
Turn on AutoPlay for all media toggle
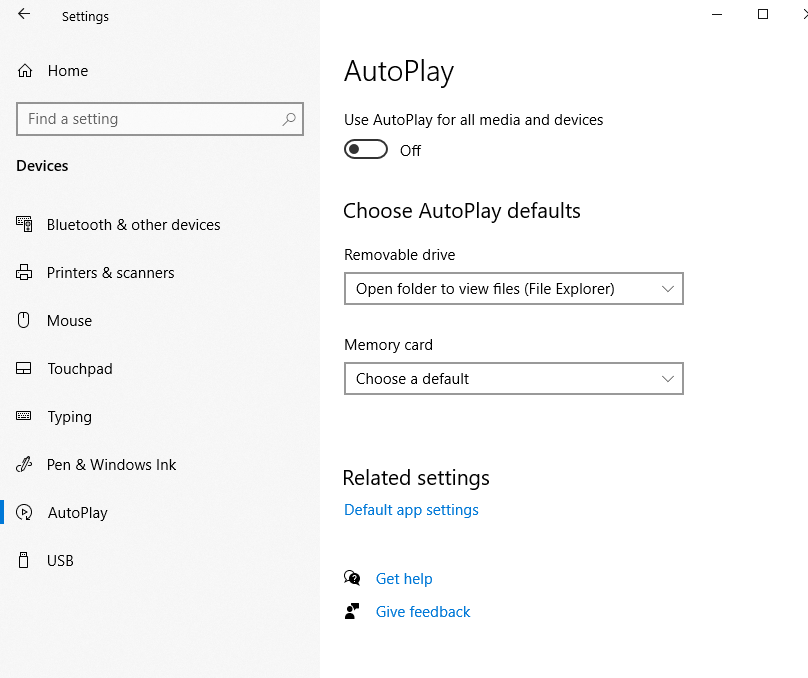point(366,149)
